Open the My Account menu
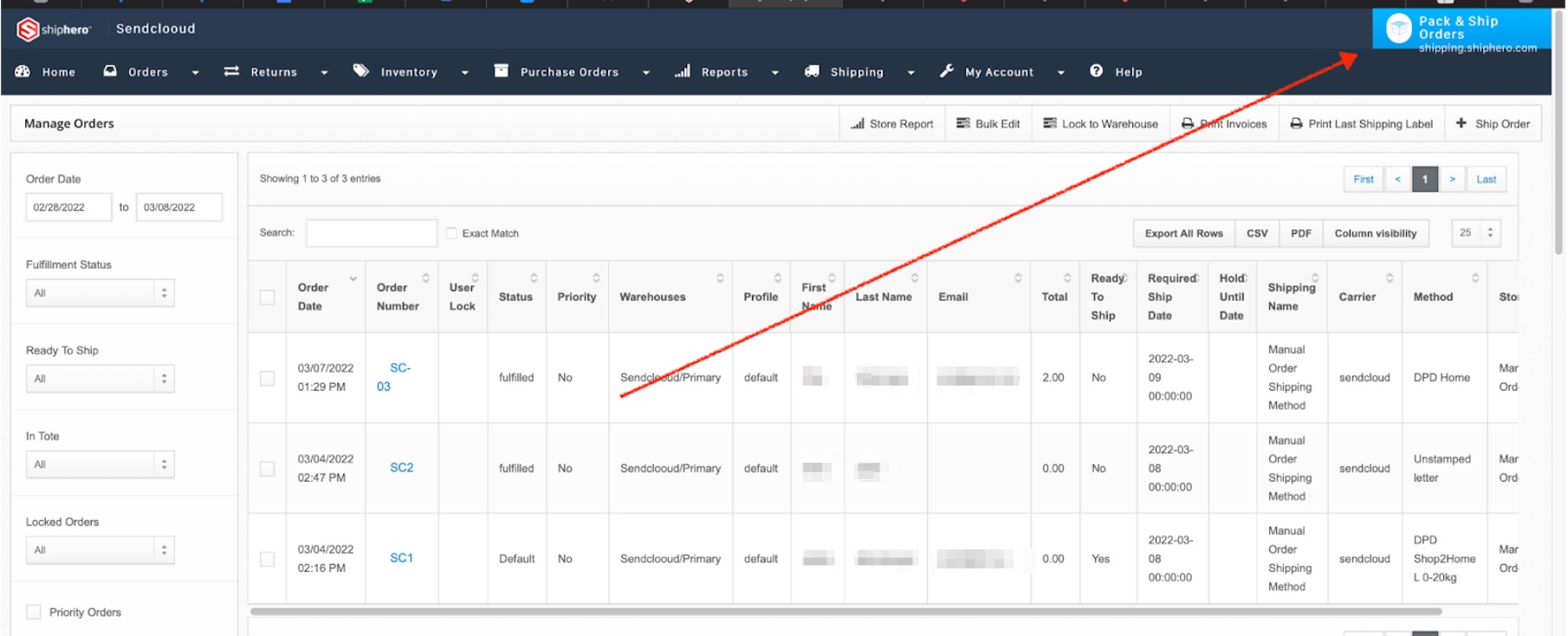 coord(999,72)
